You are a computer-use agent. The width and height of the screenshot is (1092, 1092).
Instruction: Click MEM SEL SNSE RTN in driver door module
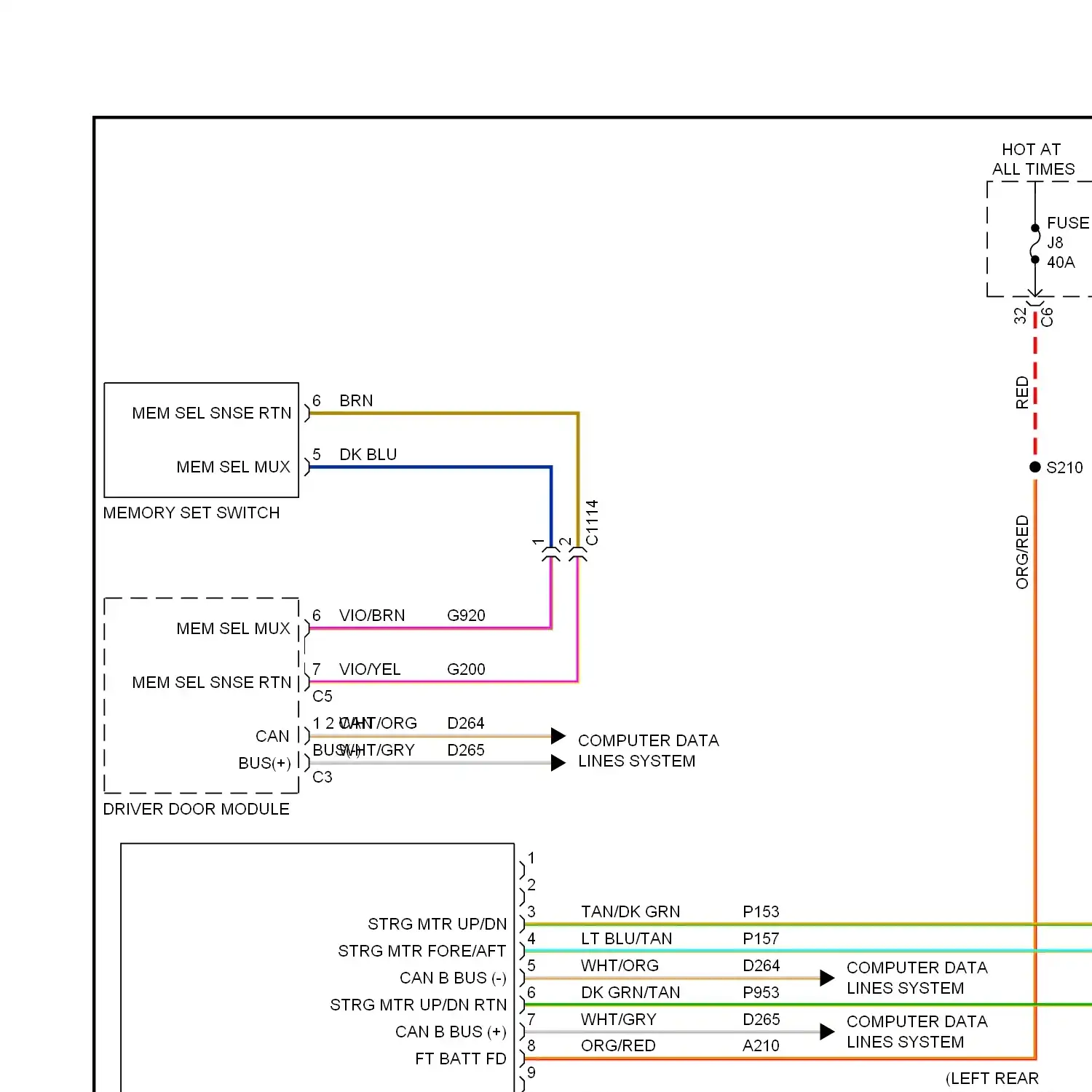click(212, 682)
